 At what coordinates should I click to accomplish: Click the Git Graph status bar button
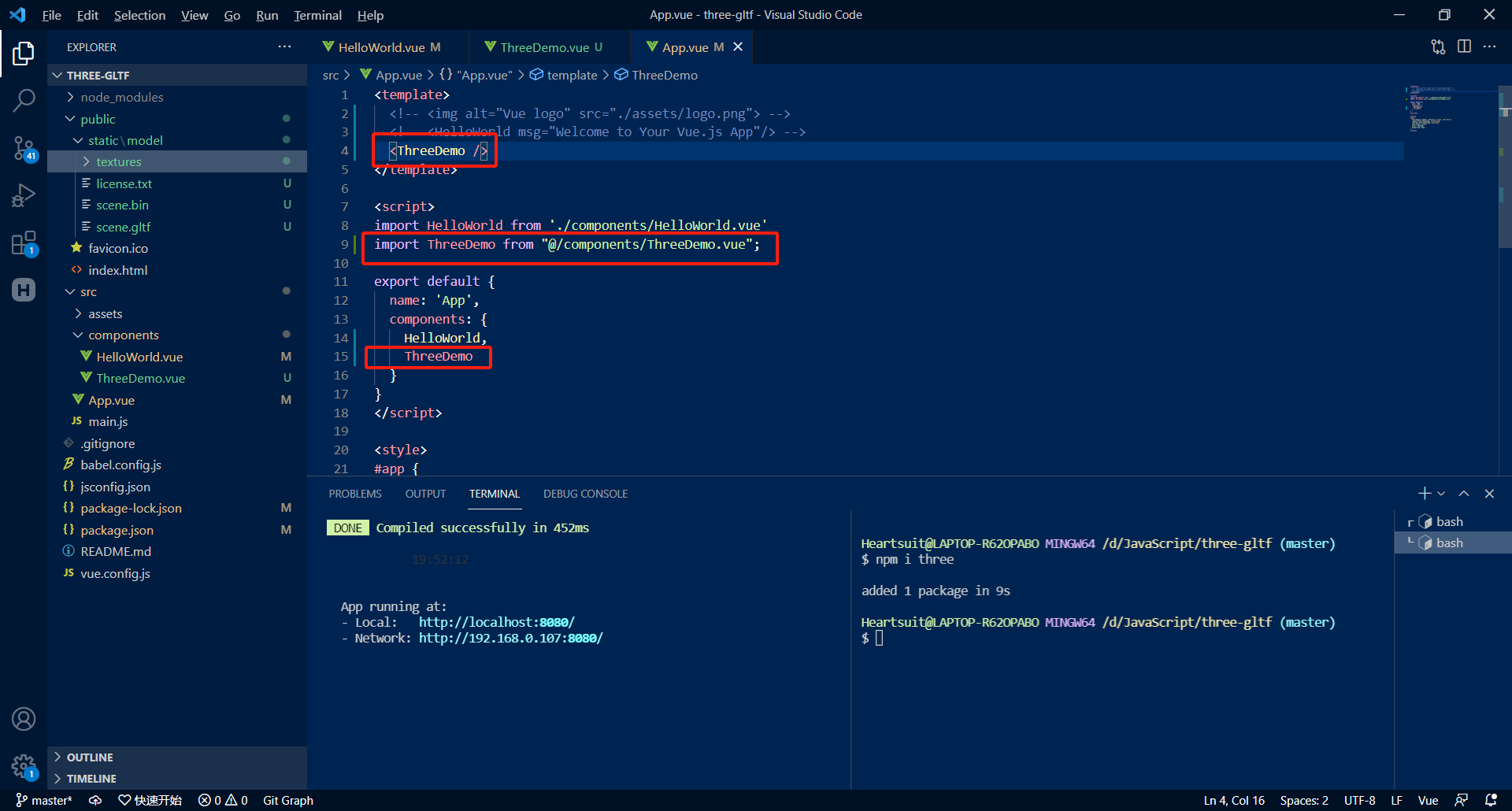pos(287,800)
